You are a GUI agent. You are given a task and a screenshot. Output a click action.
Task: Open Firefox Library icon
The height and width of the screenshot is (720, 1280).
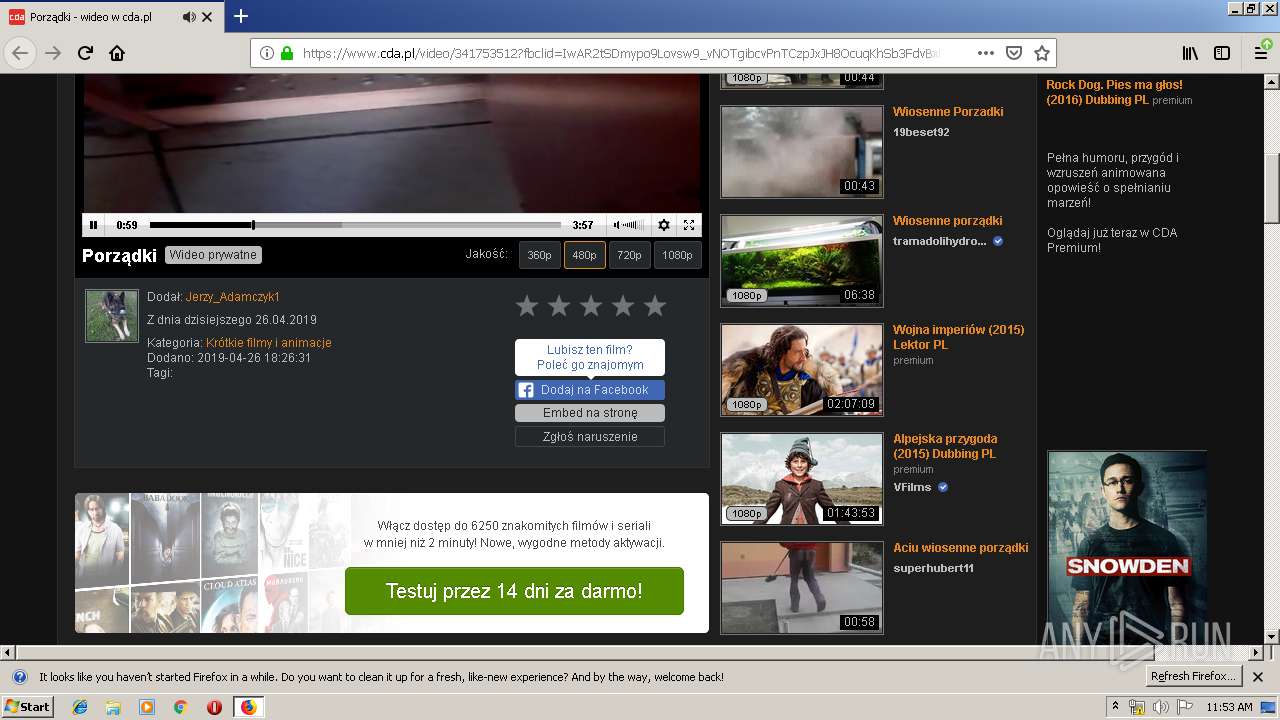pyautogui.click(x=1190, y=53)
